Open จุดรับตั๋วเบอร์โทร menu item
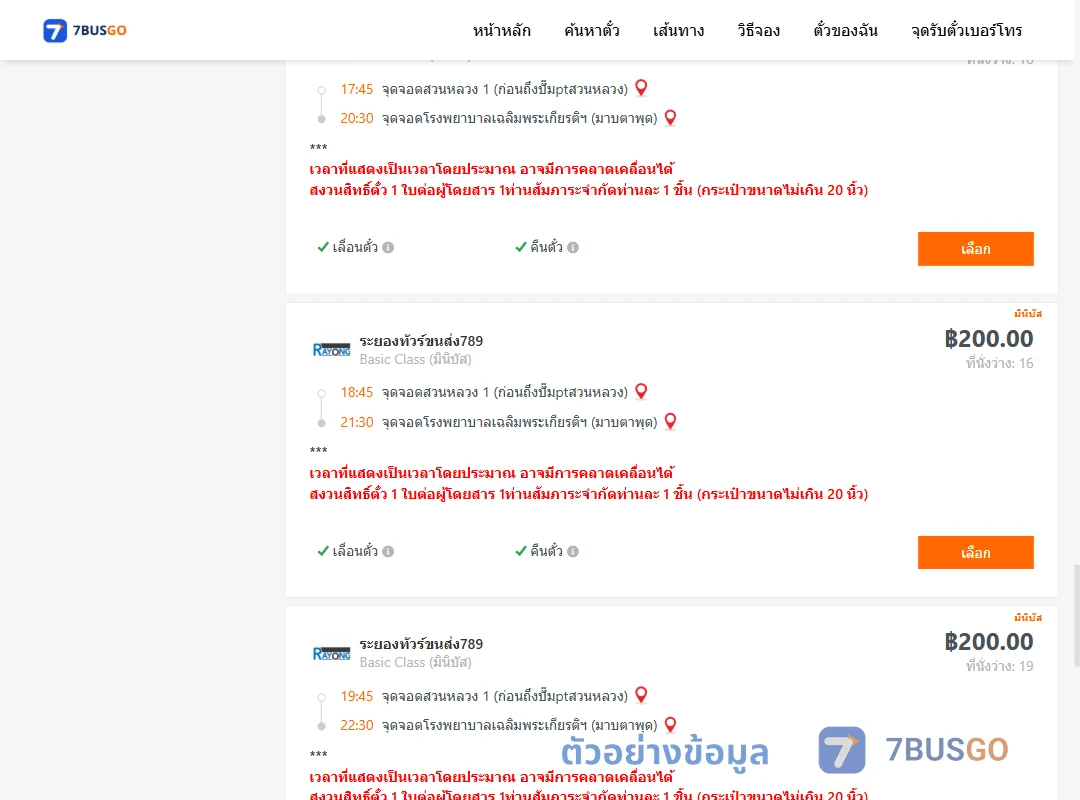Image resolution: width=1080 pixels, height=800 pixels. click(966, 30)
